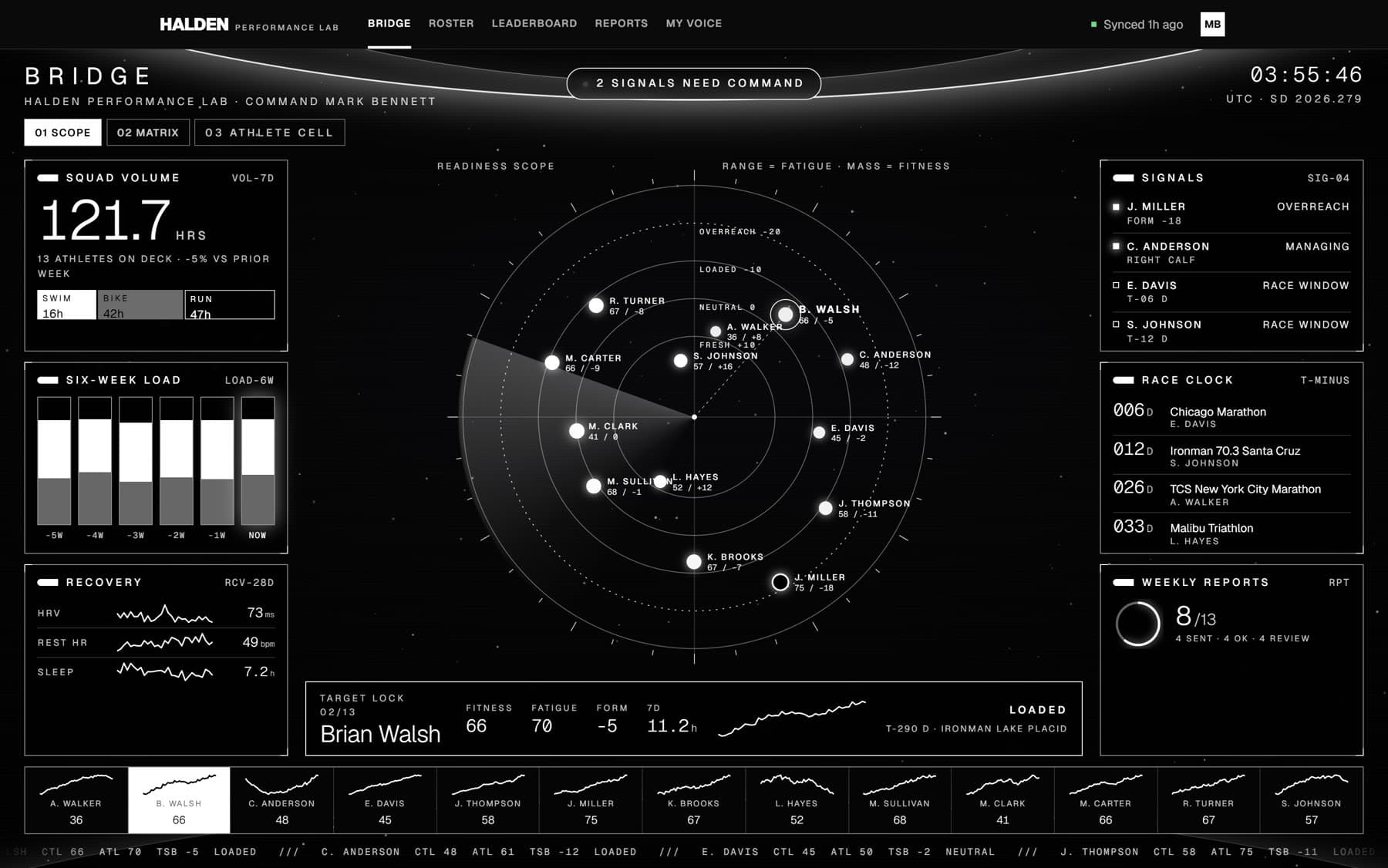This screenshot has height=868, width=1388.
Task: Open the Chicago Marathon race clock entry
Action: click(x=1231, y=416)
